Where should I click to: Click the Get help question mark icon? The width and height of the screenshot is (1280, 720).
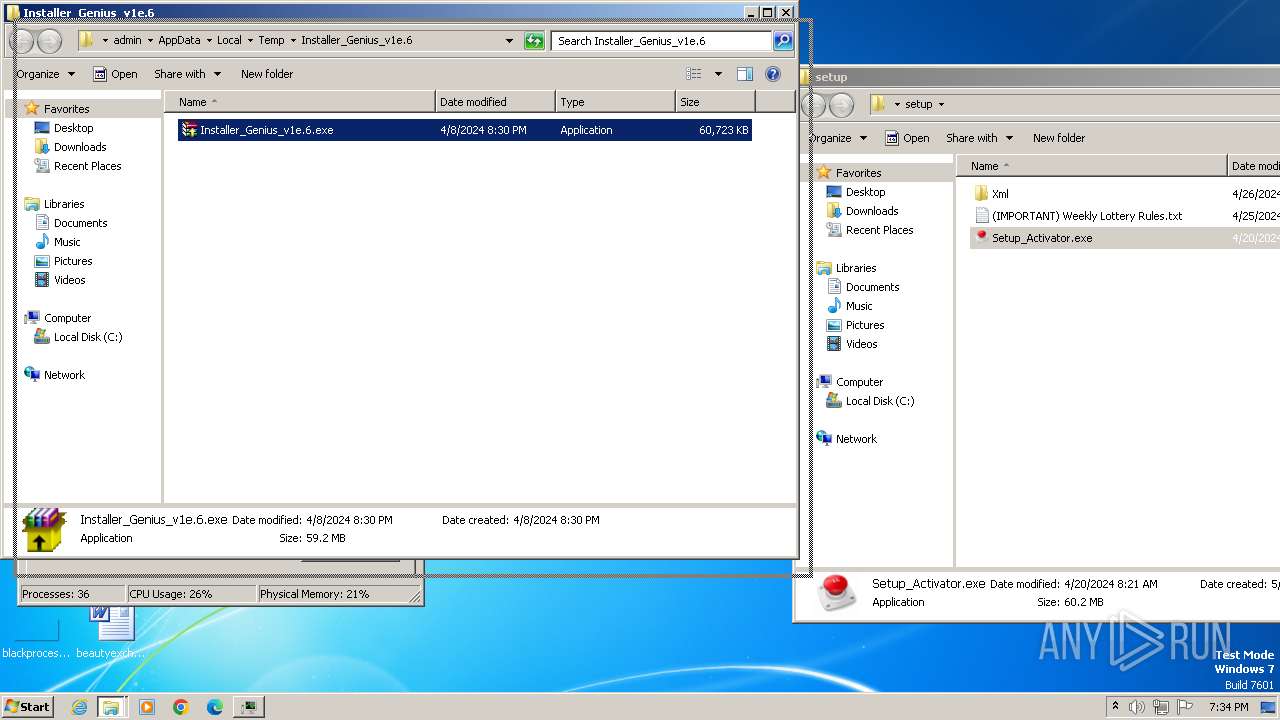pyautogui.click(x=772, y=74)
